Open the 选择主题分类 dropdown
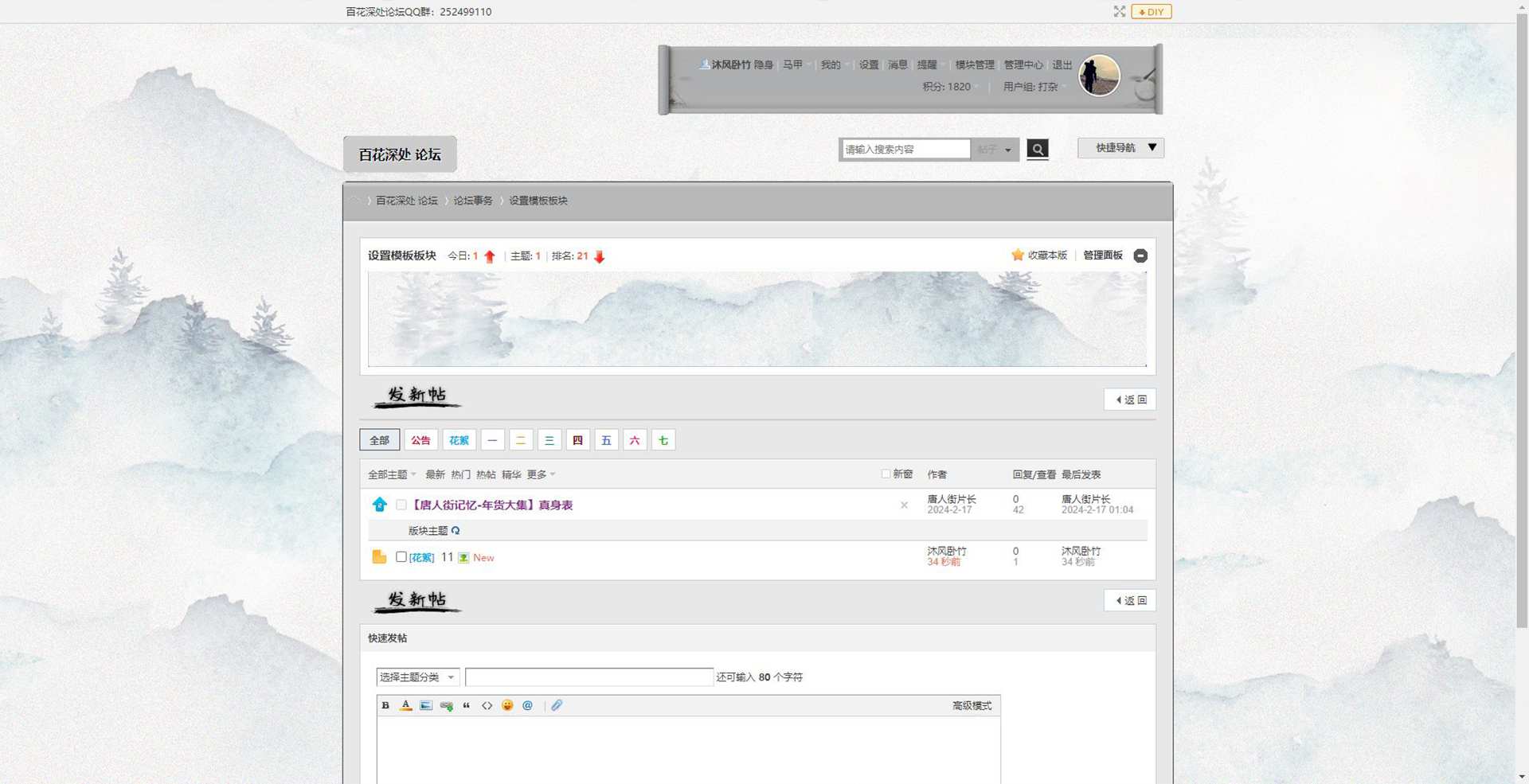This screenshot has height=784, width=1529. click(417, 677)
